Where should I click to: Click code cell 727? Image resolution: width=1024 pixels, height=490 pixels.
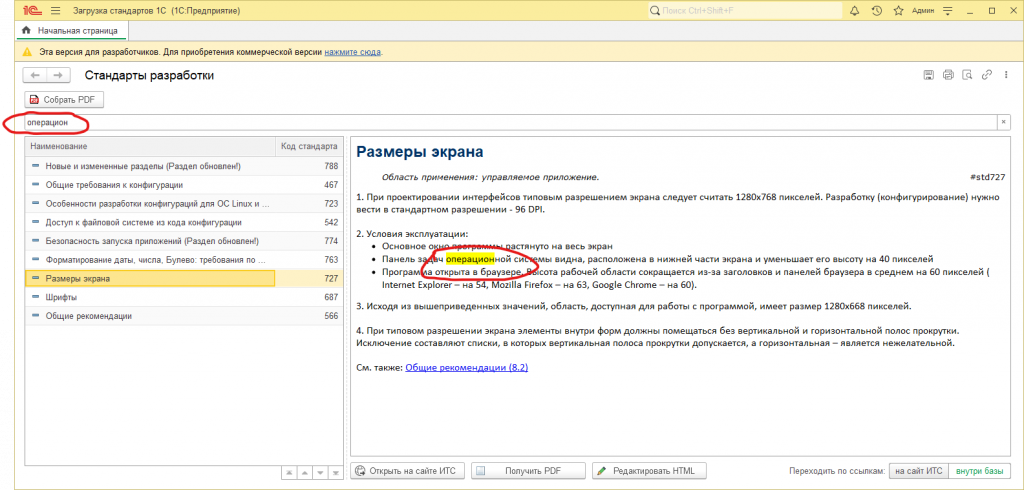point(309,278)
